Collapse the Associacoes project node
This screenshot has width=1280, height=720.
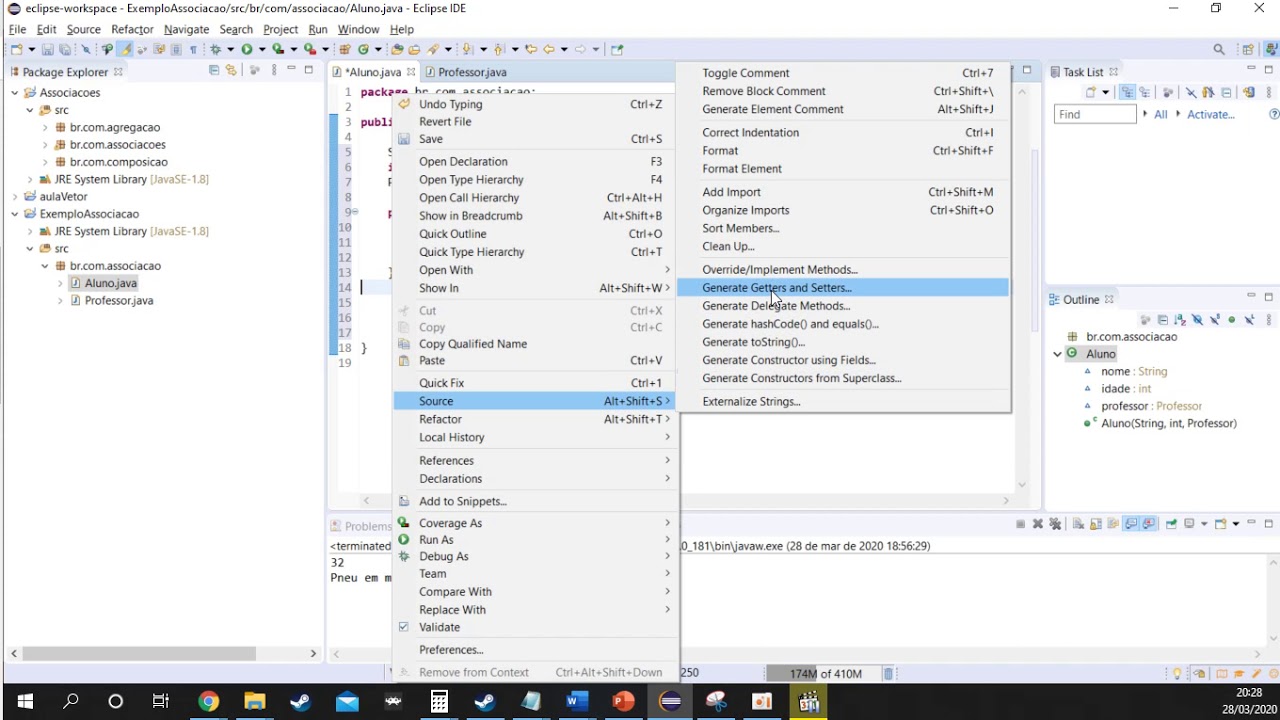tap(14, 93)
